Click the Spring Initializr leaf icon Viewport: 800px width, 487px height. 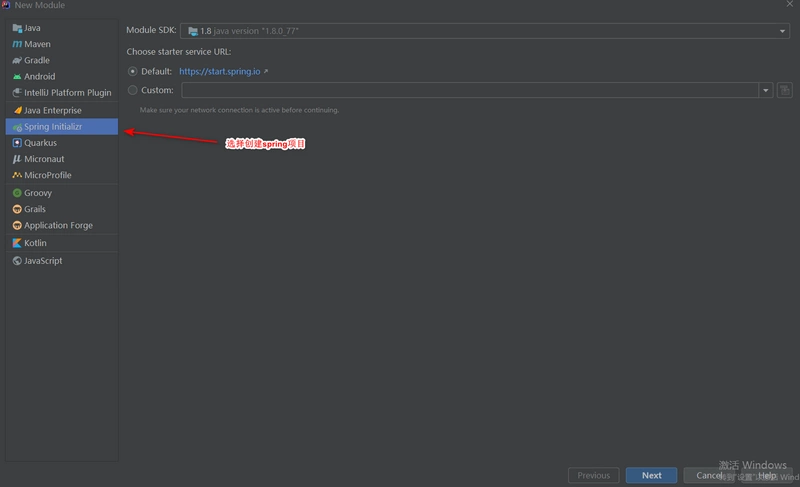(17, 127)
